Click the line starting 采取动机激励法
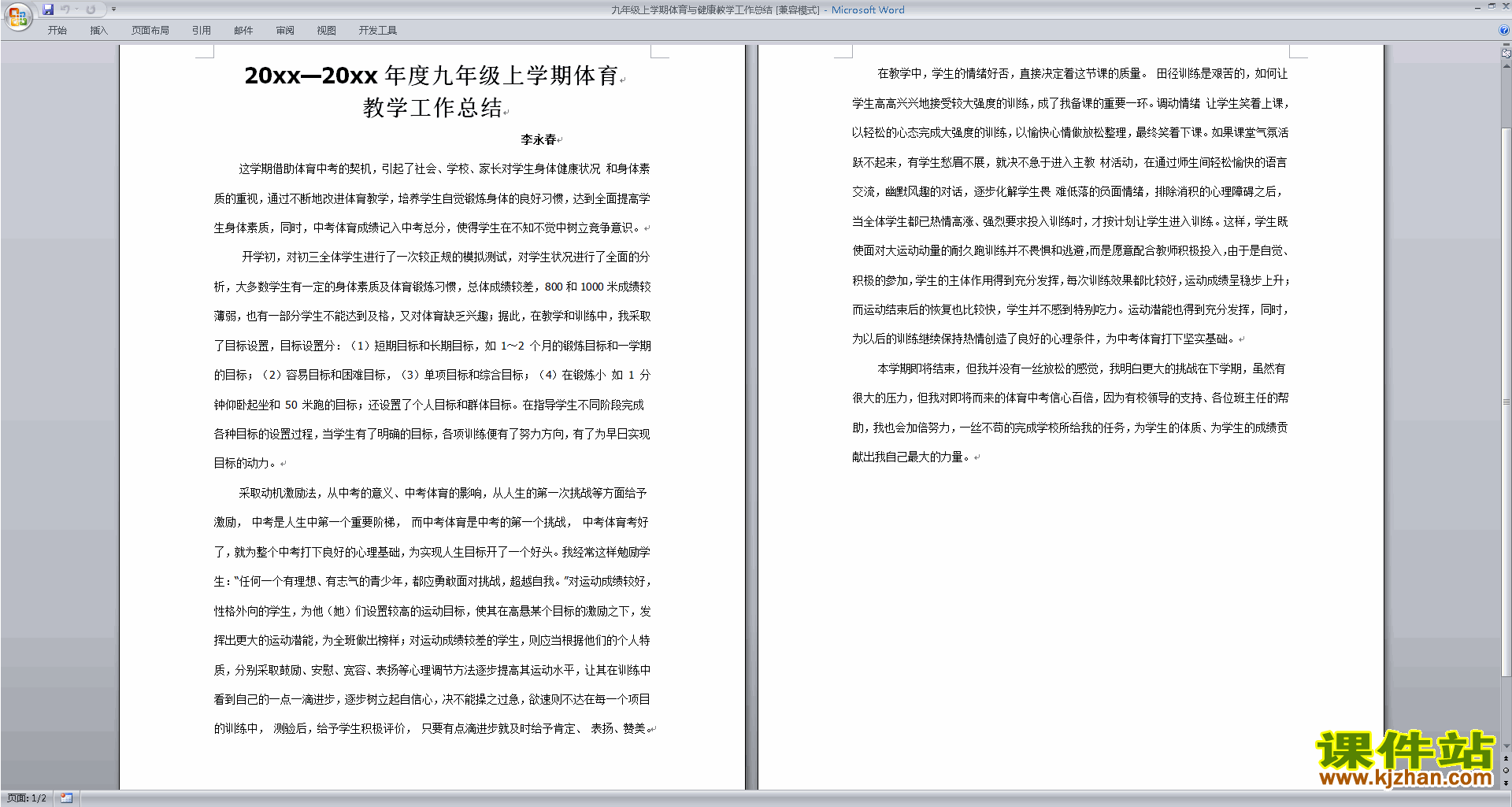The width and height of the screenshot is (1512, 807). point(443,493)
